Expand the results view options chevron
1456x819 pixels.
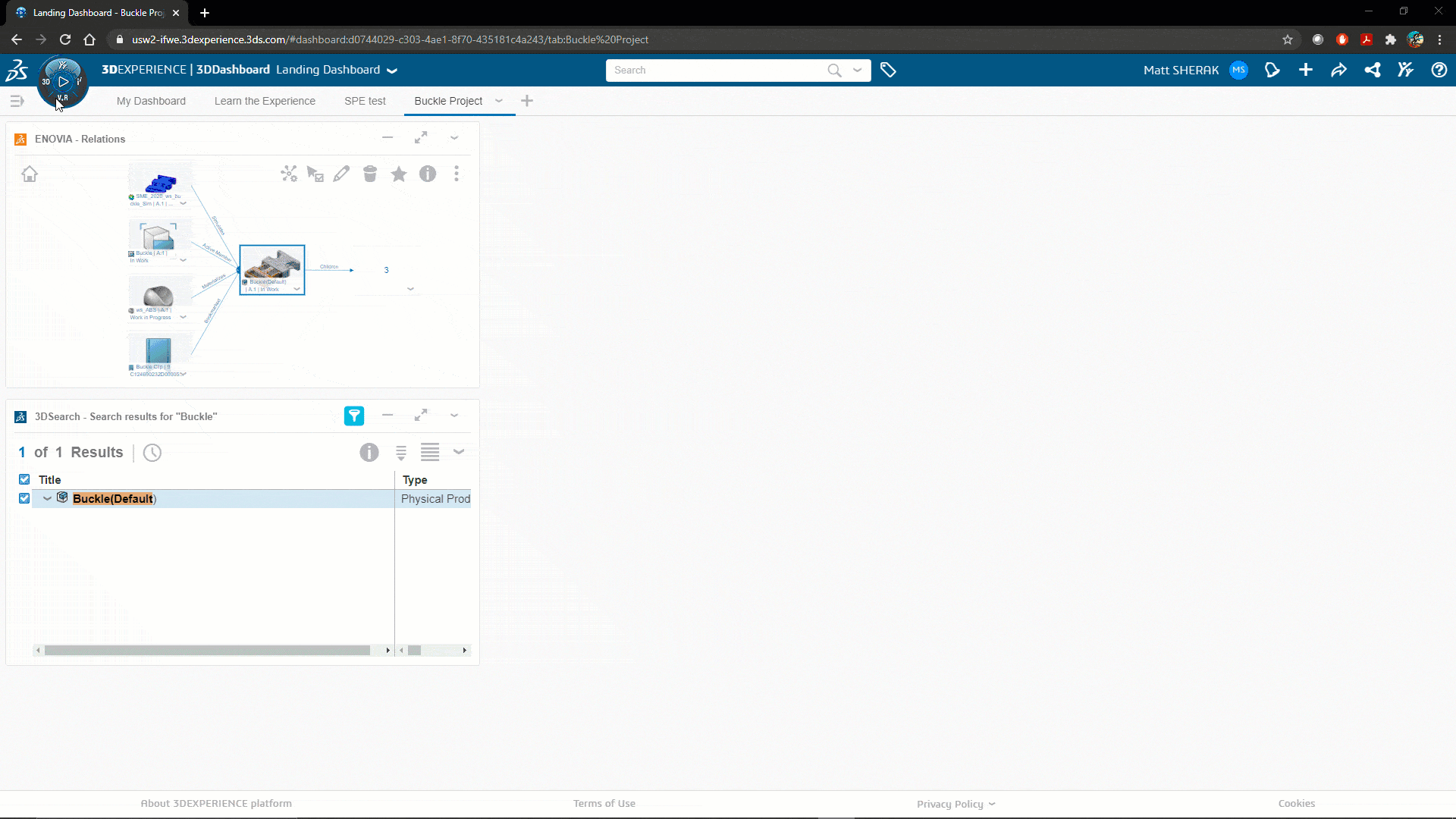pos(459,452)
